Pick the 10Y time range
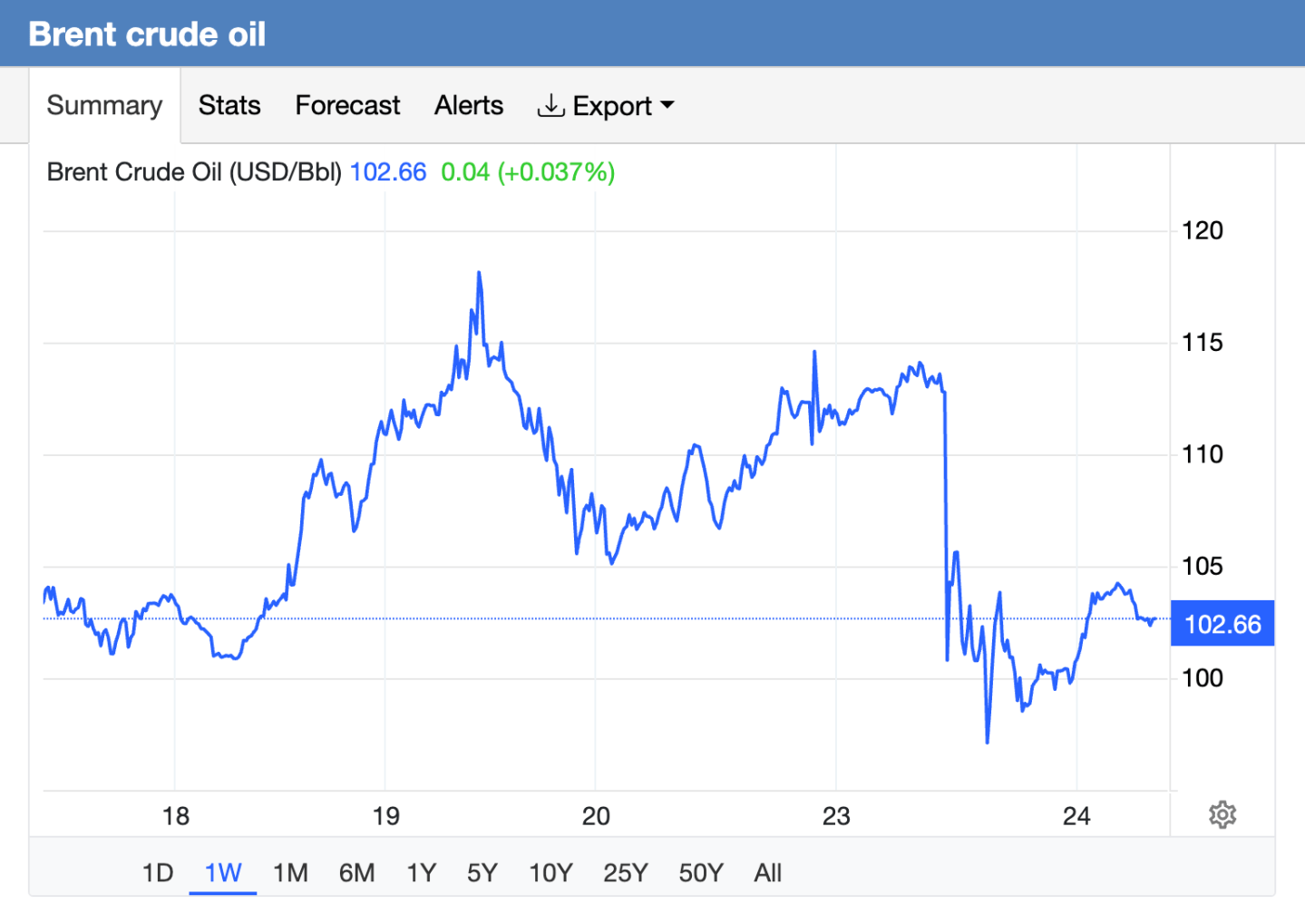This screenshot has height=924, width=1305. (550, 872)
